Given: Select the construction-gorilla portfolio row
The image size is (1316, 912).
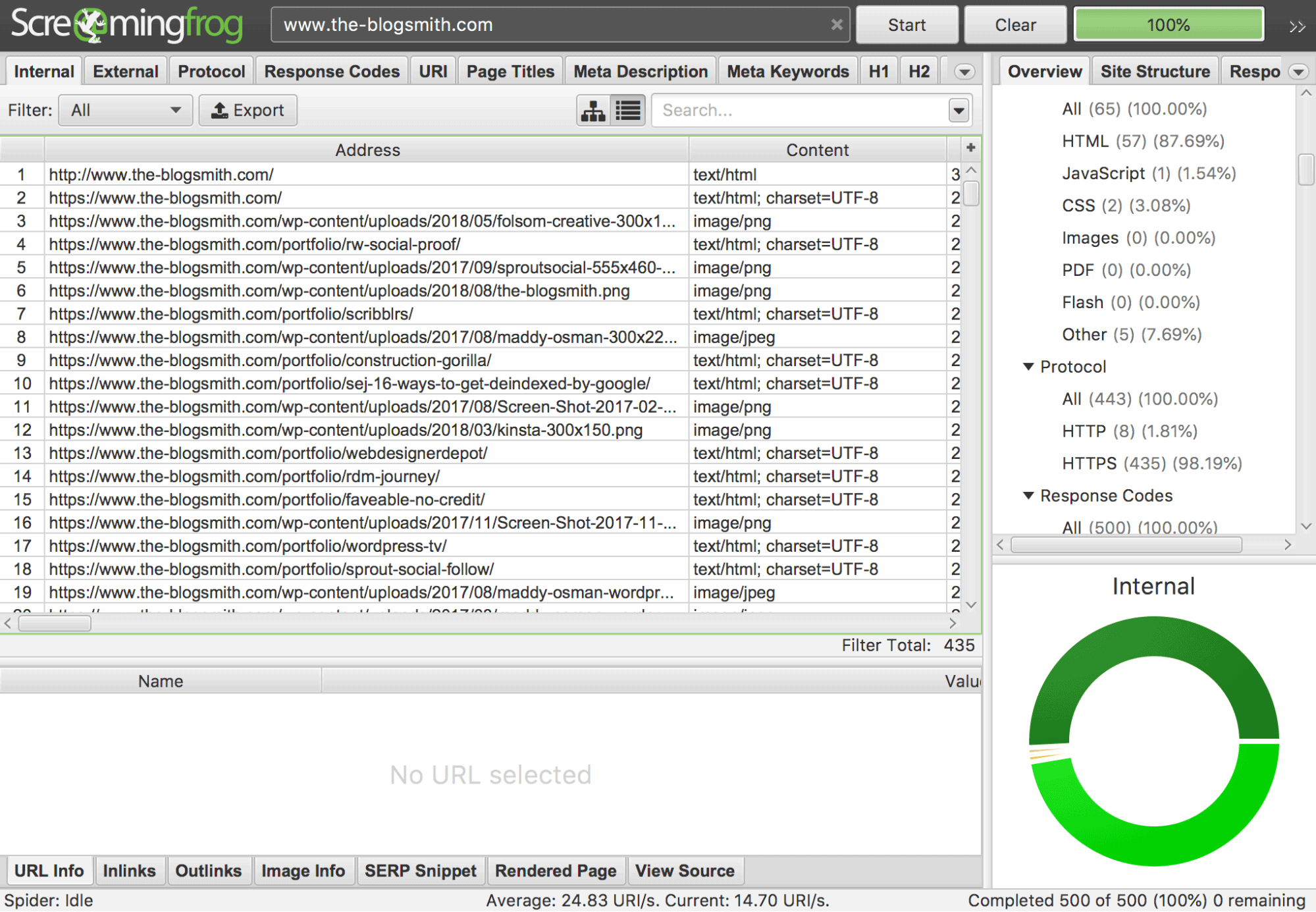Looking at the screenshot, I should 481,360.
